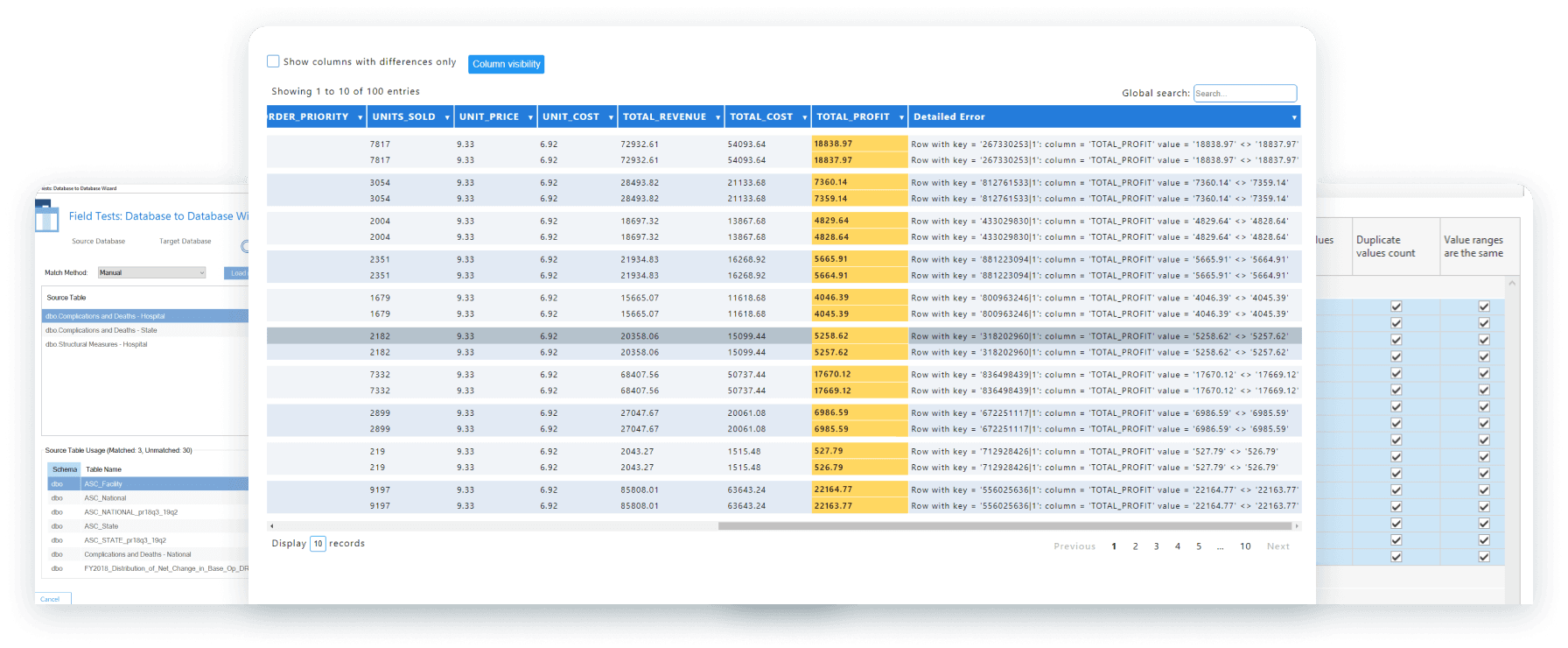Click the Schema column header in wizard

pyautogui.click(x=64, y=469)
